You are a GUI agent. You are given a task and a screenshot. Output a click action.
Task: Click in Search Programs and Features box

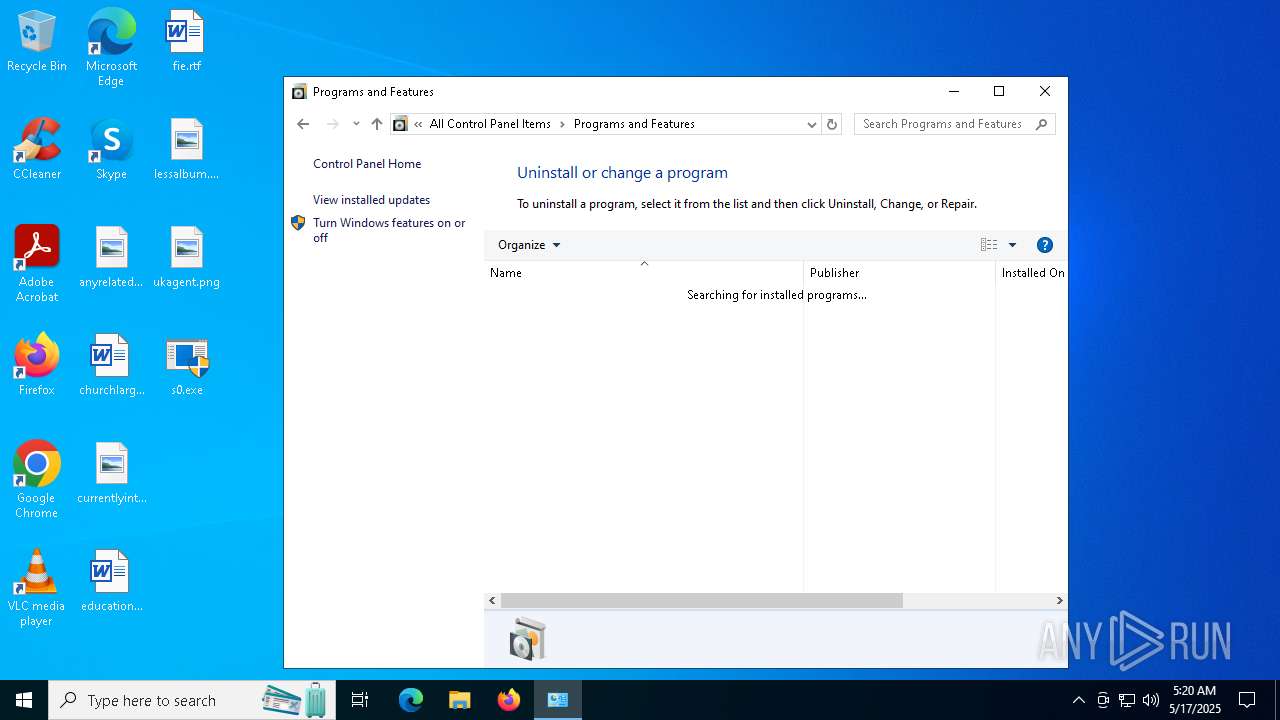[945, 124]
